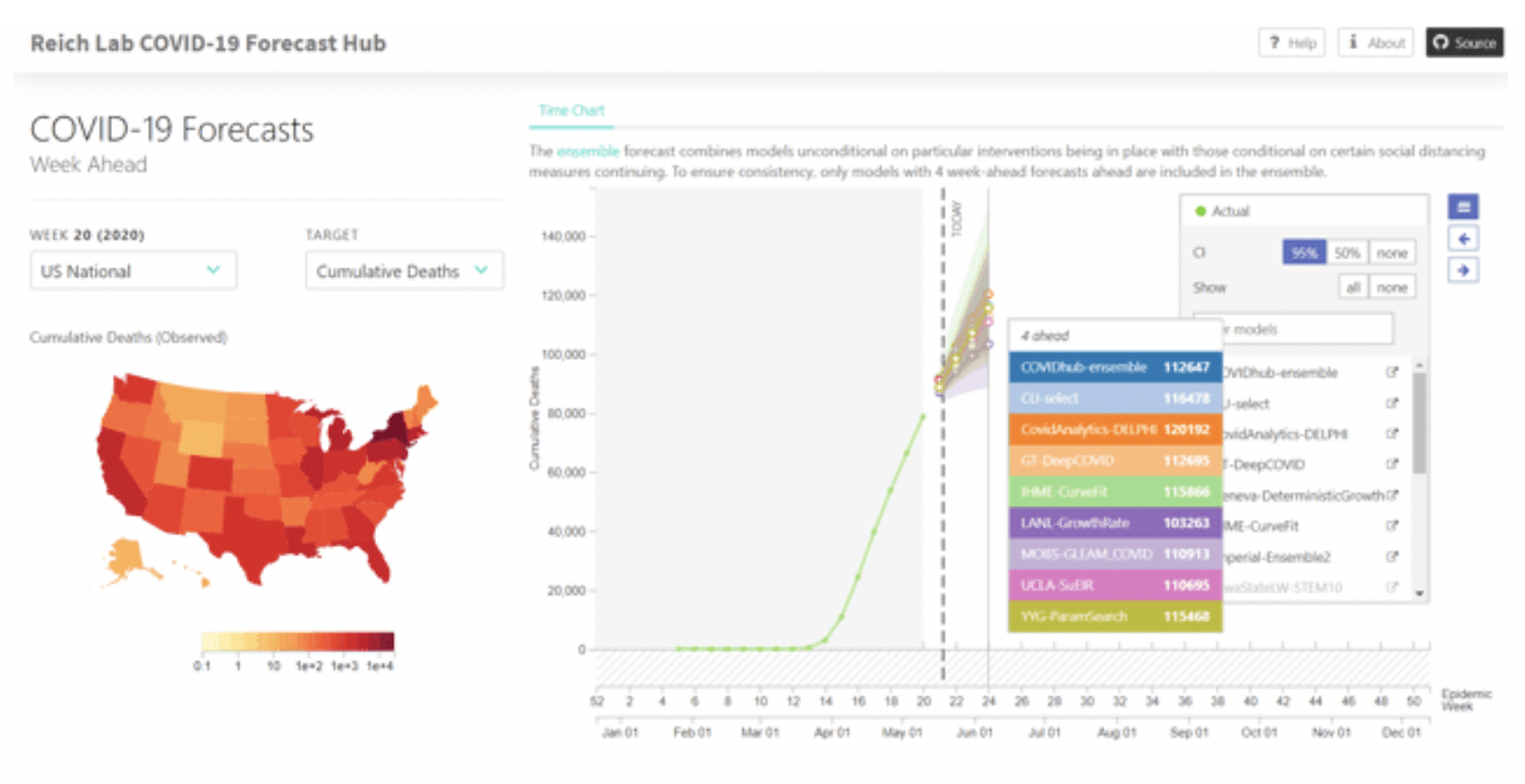The width and height of the screenshot is (1525, 784).
Task: Toggle the CovidAnalytics-DELPHI model in the legend
Action: [x=1286, y=434]
